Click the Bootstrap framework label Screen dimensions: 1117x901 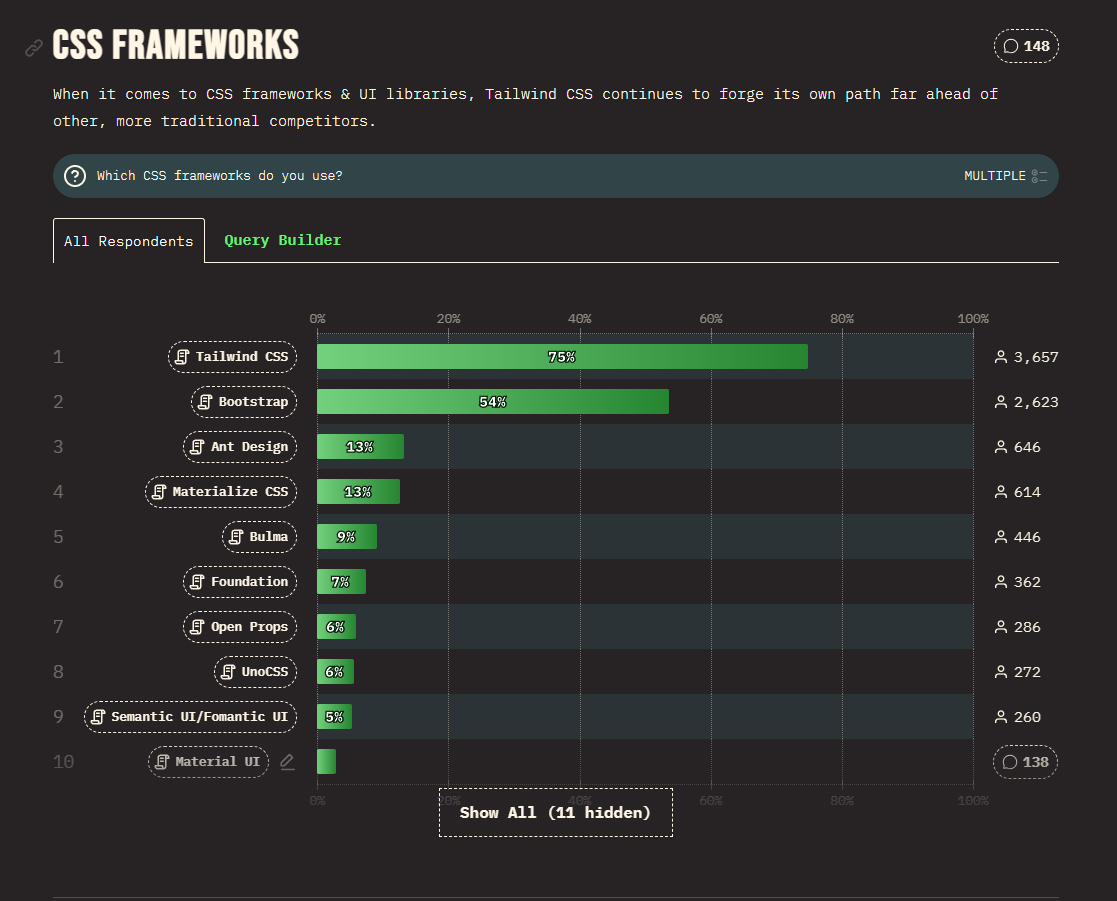pos(244,402)
